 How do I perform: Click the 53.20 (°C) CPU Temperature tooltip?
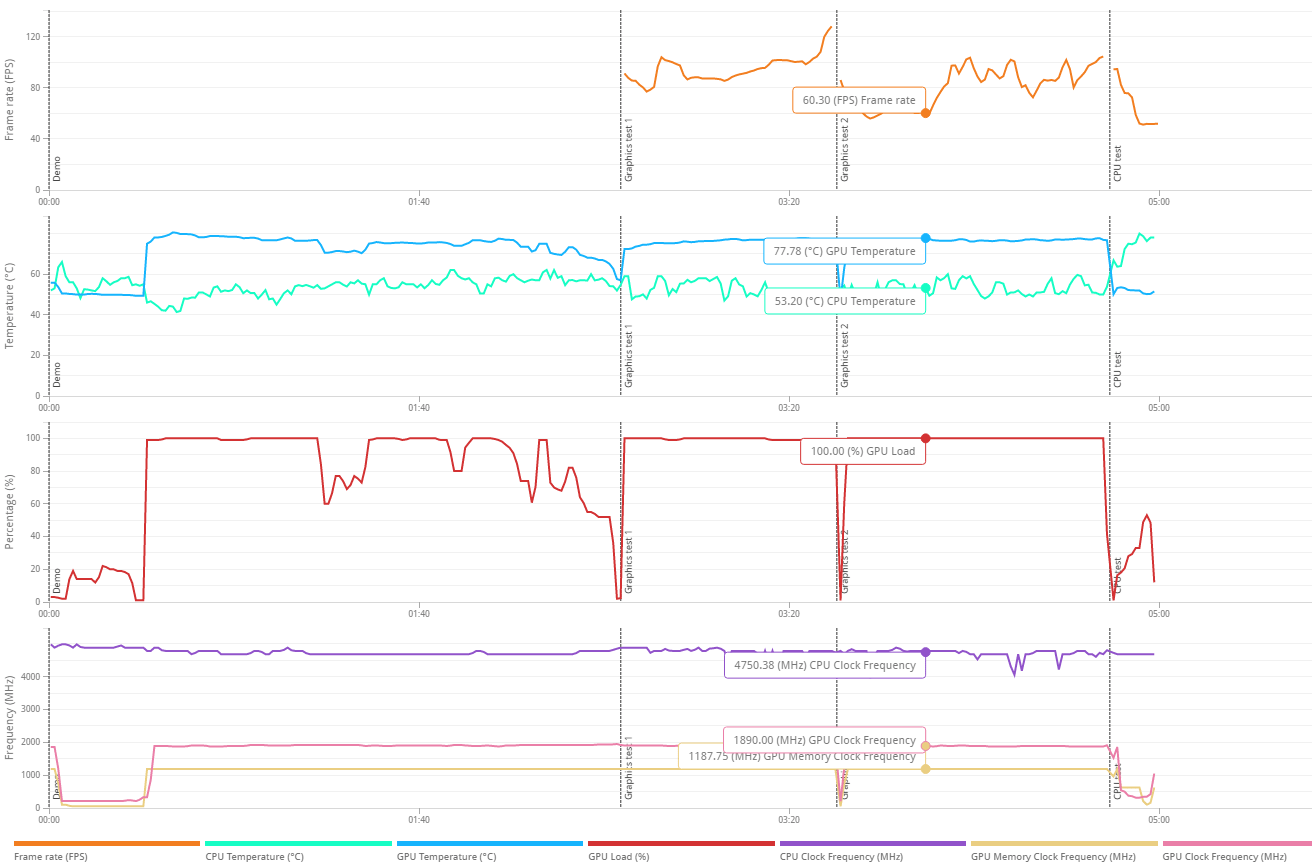point(845,301)
